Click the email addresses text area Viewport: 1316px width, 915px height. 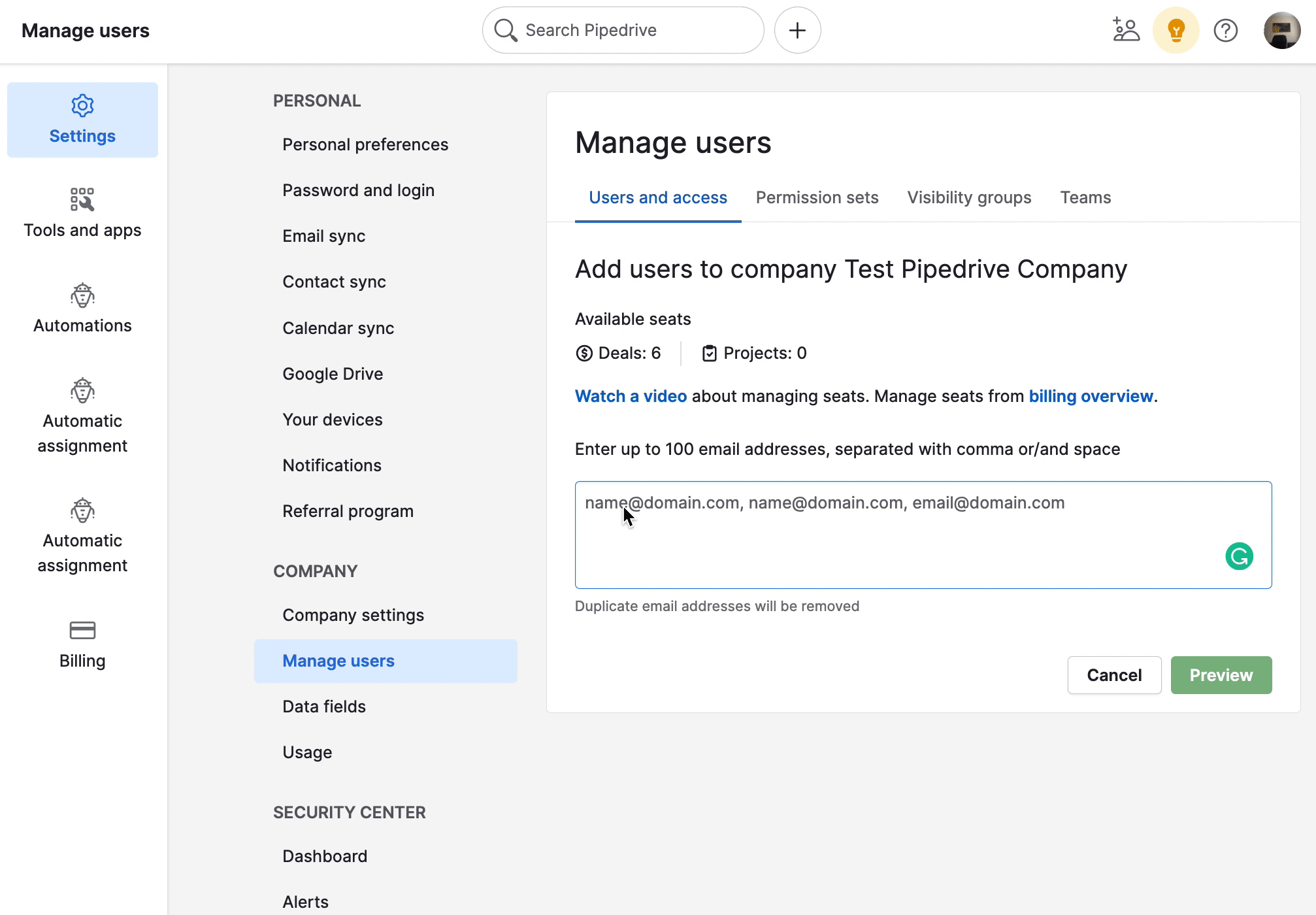923,535
